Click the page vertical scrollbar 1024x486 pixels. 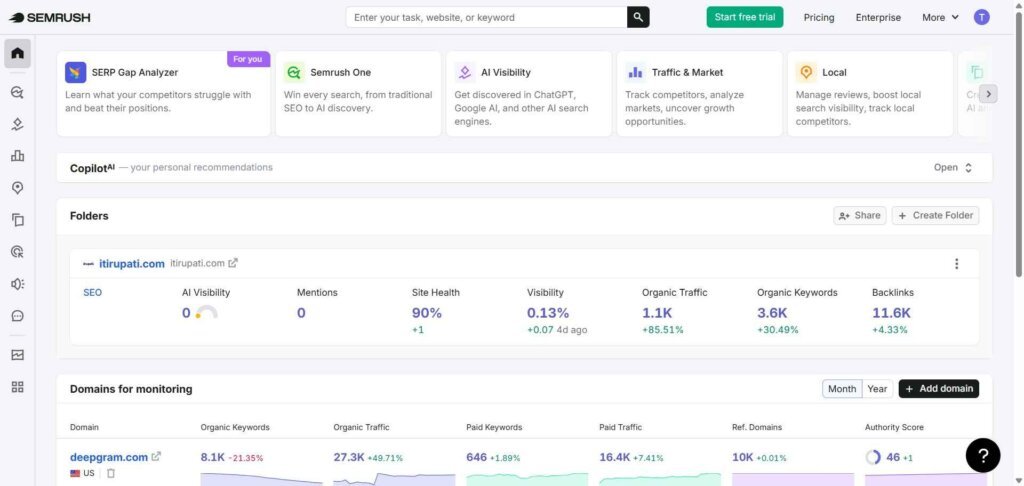(1019, 144)
